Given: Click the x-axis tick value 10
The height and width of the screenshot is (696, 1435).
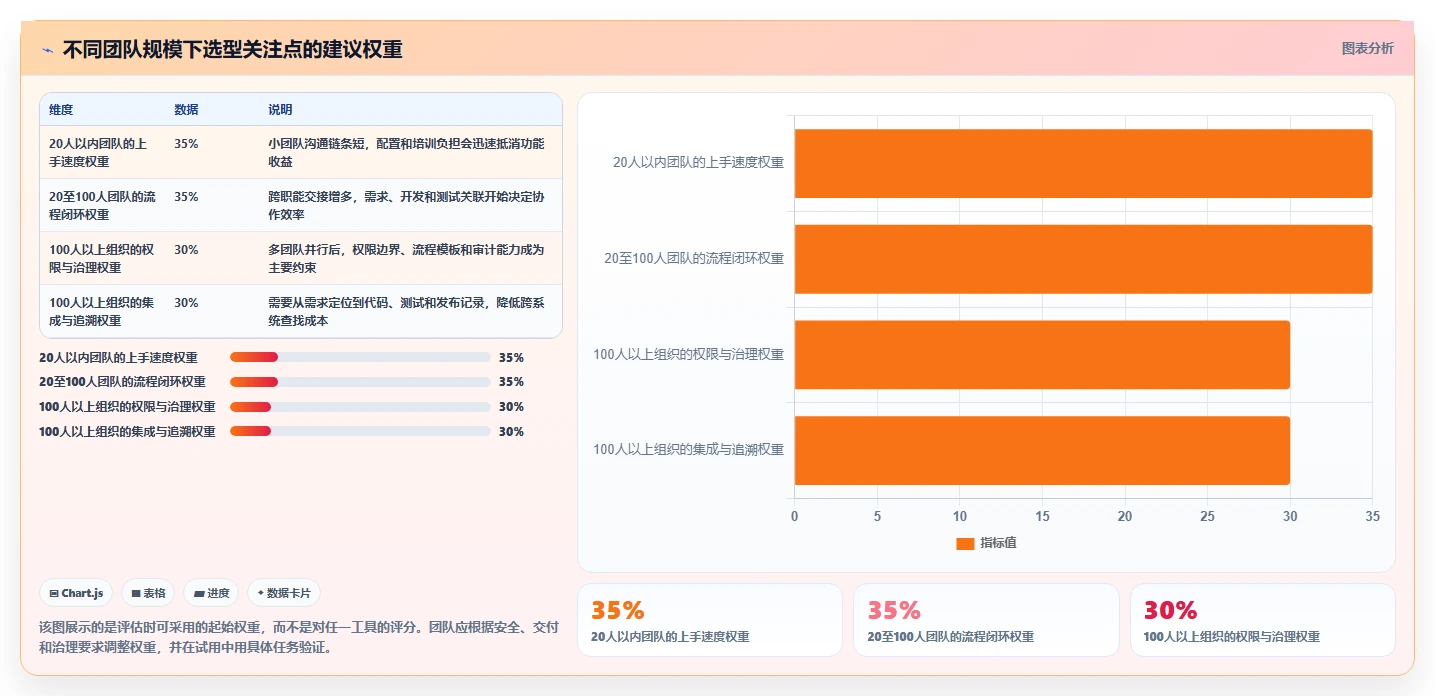Looking at the screenshot, I should pyautogui.click(x=960, y=517).
